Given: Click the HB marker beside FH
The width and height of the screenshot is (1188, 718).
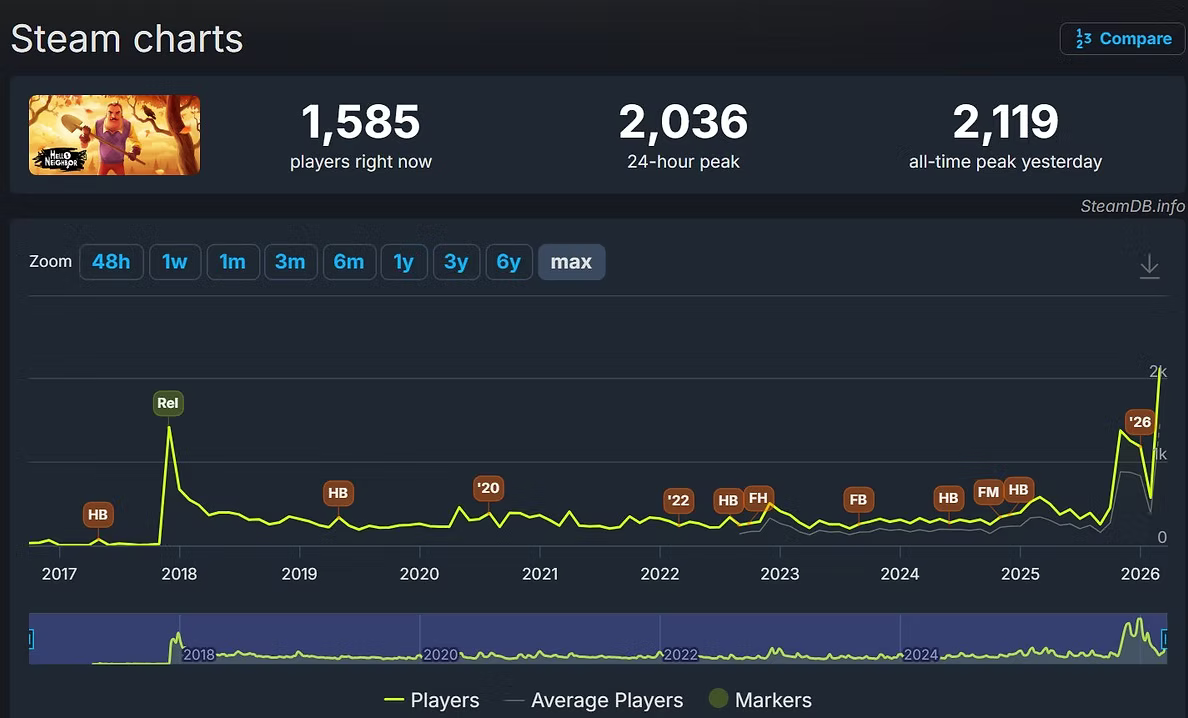Looking at the screenshot, I should (727, 500).
